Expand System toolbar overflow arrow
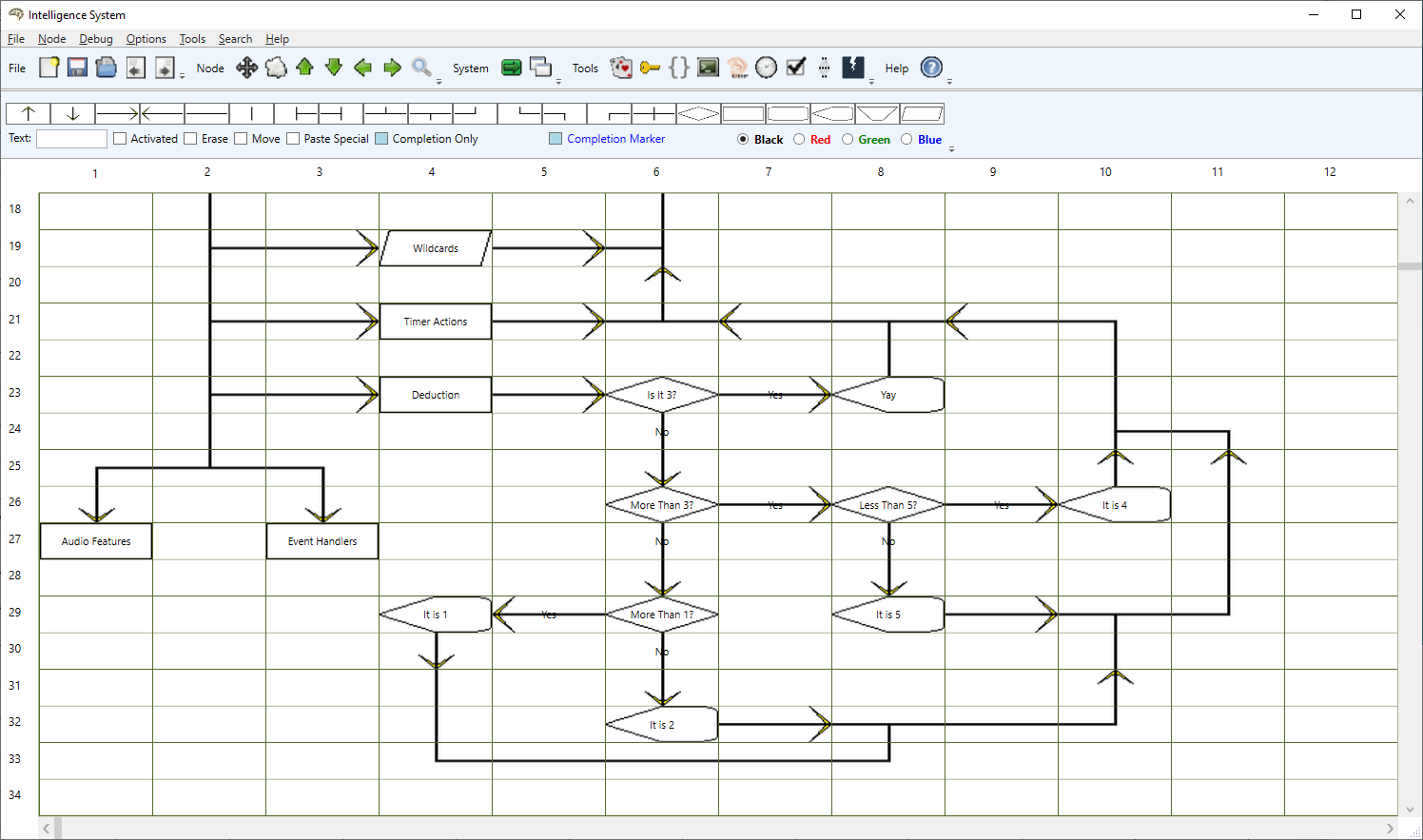The image size is (1423, 840). [558, 81]
